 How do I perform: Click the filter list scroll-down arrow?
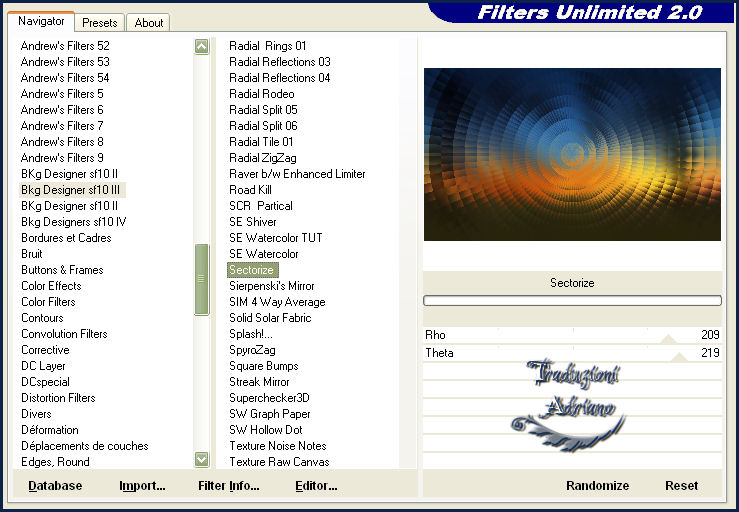coord(202,459)
